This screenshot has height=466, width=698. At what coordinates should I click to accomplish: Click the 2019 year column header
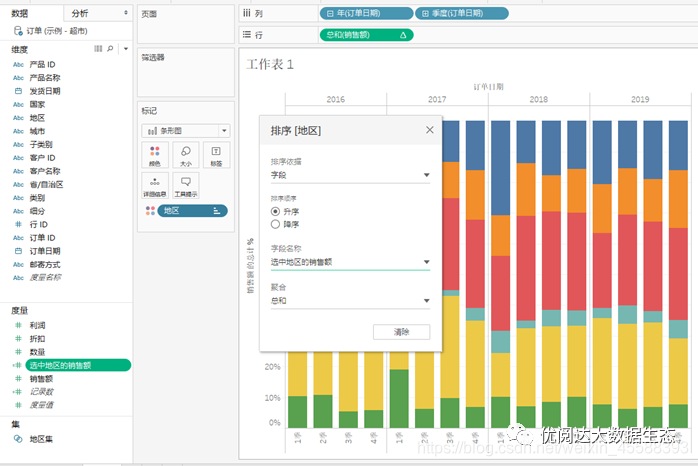(640, 99)
